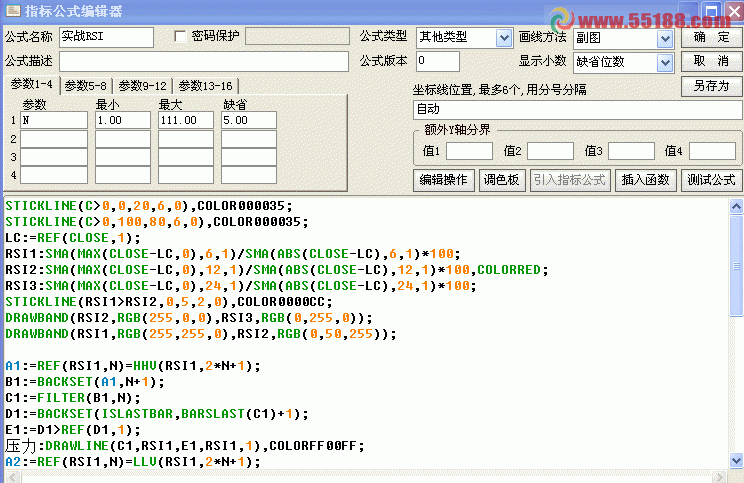Click the 值1 input field

(469, 151)
